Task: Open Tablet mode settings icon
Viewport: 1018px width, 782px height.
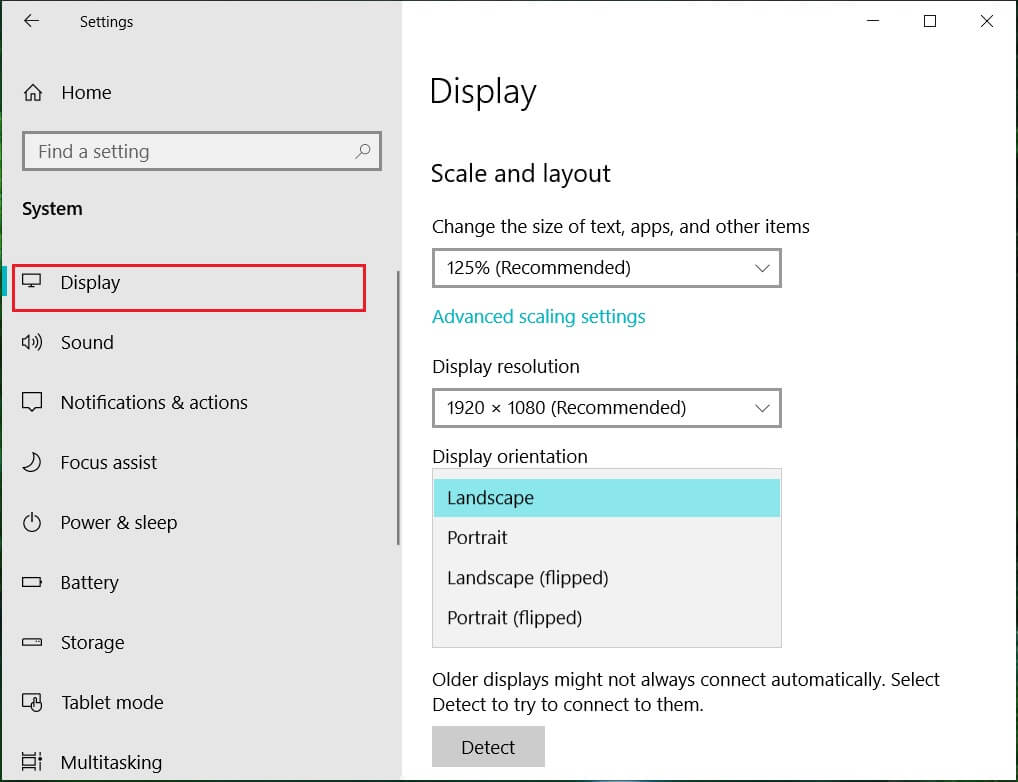Action: [x=33, y=702]
